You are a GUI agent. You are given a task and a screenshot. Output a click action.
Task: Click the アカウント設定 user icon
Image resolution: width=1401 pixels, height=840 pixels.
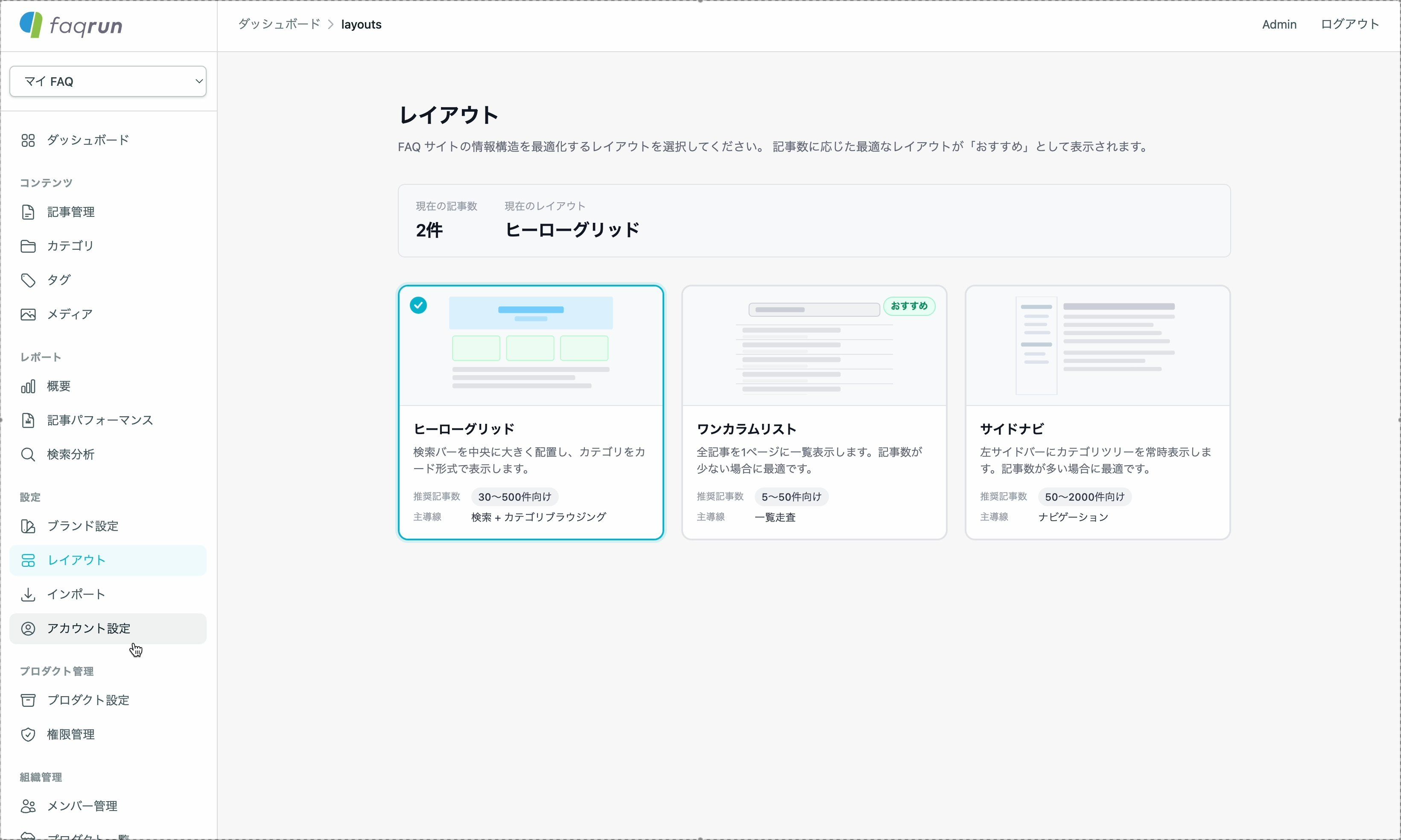coord(28,629)
